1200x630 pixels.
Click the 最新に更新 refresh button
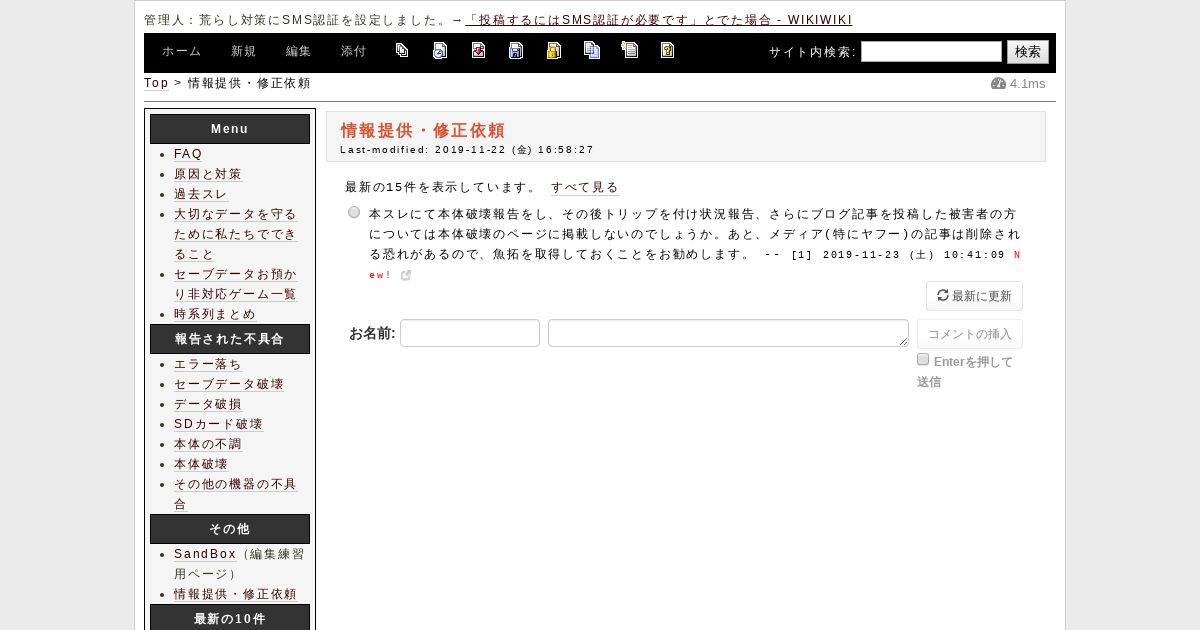point(974,296)
